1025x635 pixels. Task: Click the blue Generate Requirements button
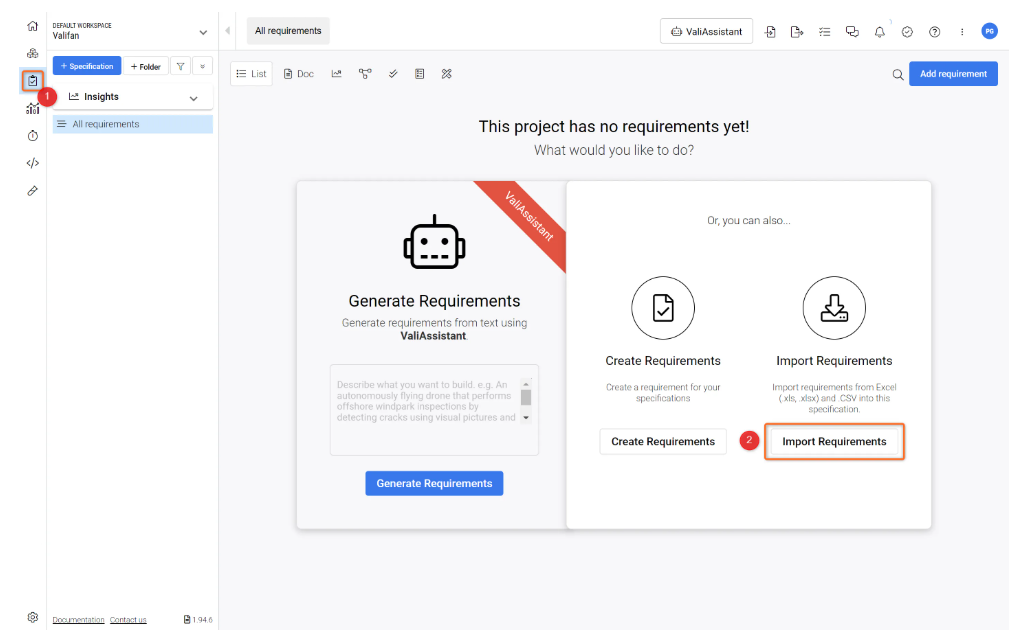[x=434, y=483]
